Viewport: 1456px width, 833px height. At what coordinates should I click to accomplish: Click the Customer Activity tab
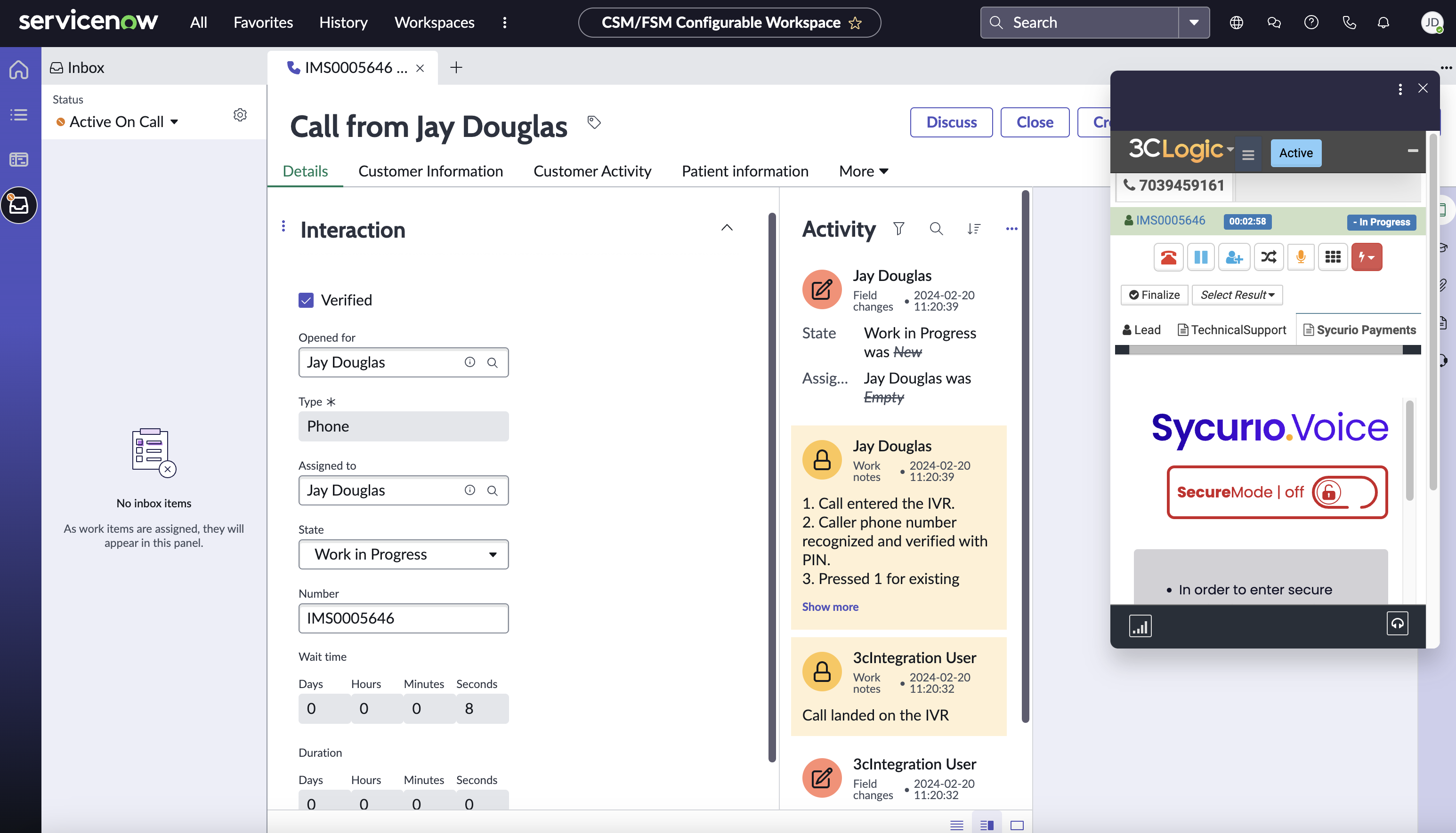tap(592, 170)
